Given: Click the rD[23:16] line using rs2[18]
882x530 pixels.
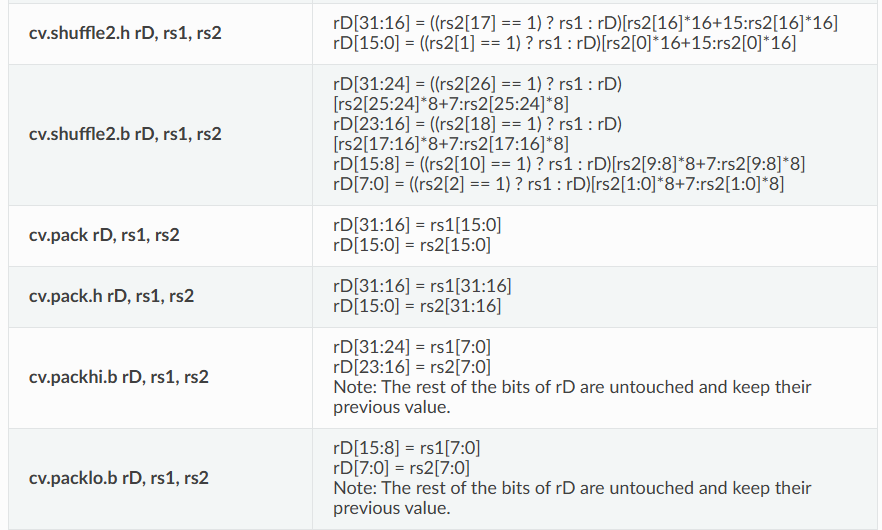Looking at the screenshot, I should pyautogui.click(x=478, y=134).
